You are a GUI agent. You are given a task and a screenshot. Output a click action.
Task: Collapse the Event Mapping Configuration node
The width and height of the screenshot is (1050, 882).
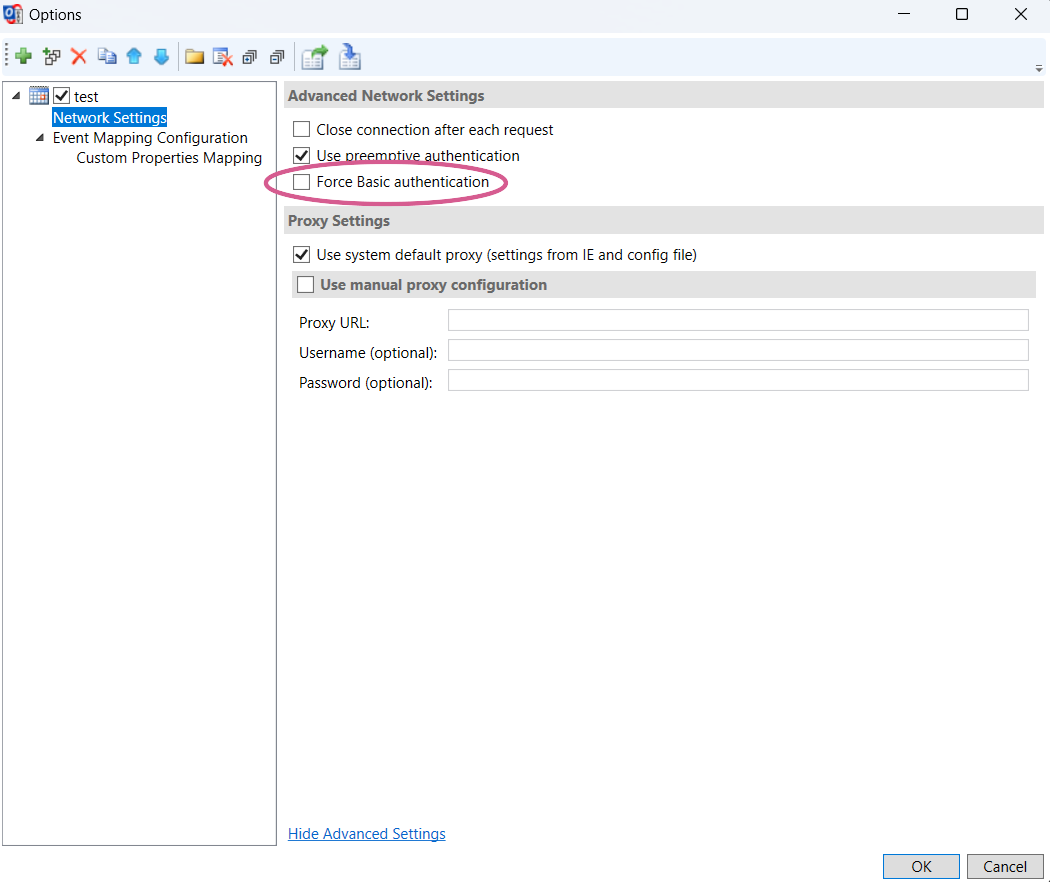tap(40, 138)
